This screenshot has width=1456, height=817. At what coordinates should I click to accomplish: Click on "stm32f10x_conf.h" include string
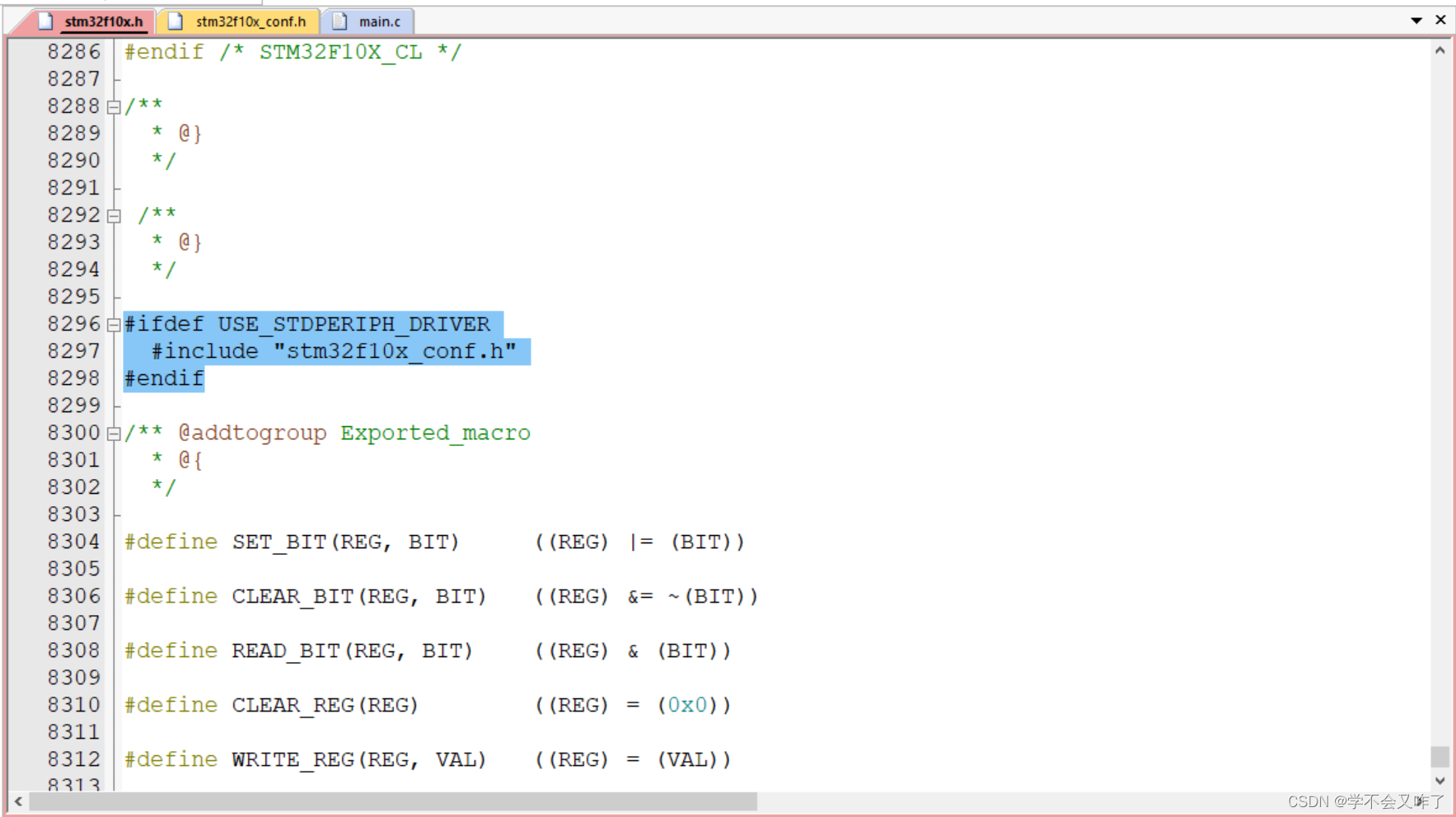395,351
